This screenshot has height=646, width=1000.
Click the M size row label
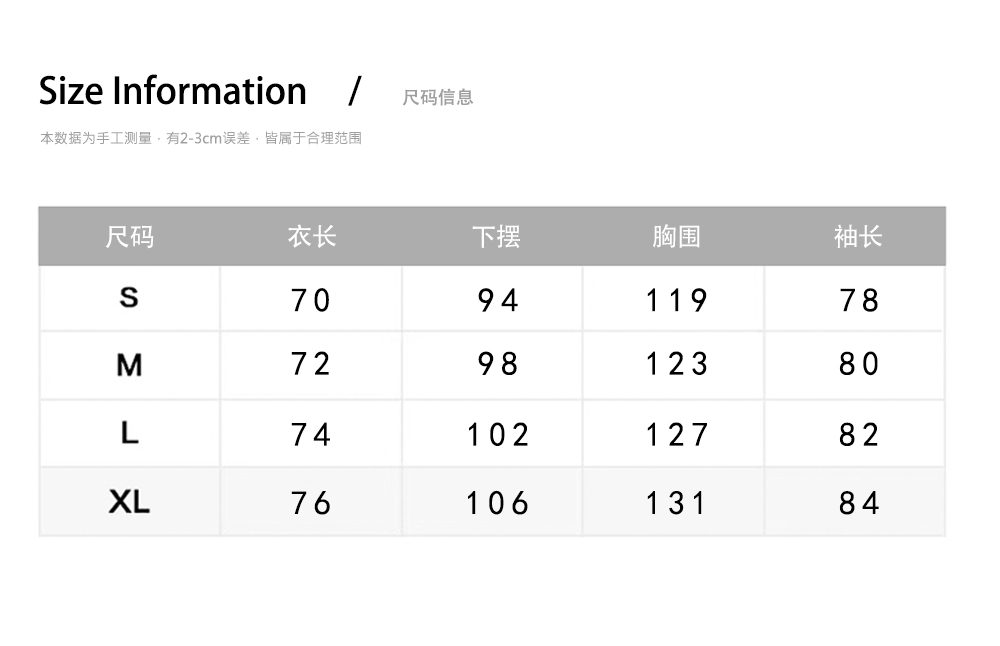click(x=129, y=365)
